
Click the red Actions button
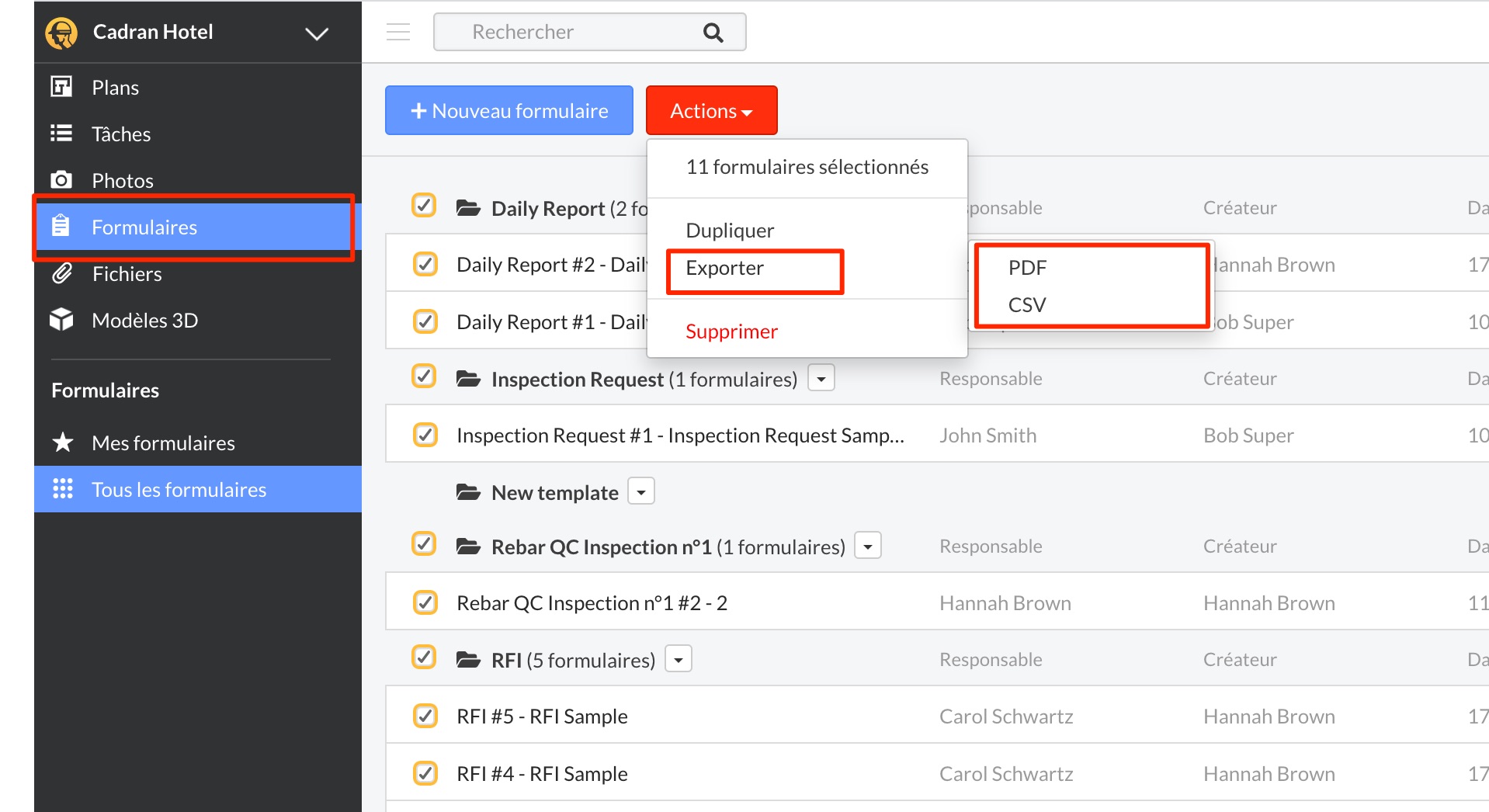pos(711,110)
